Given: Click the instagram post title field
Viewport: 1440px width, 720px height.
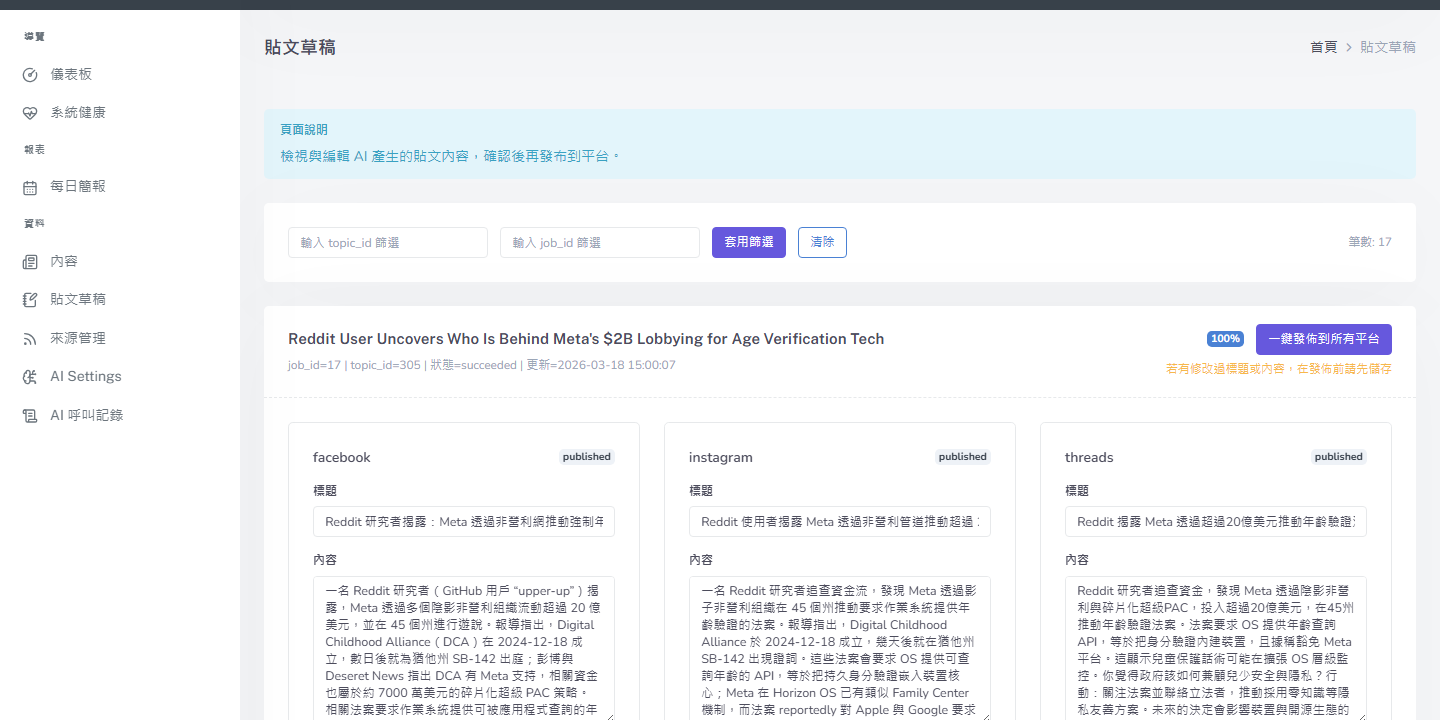Looking at the screenshot, I should pyautogui.click(x=840, y=522).
